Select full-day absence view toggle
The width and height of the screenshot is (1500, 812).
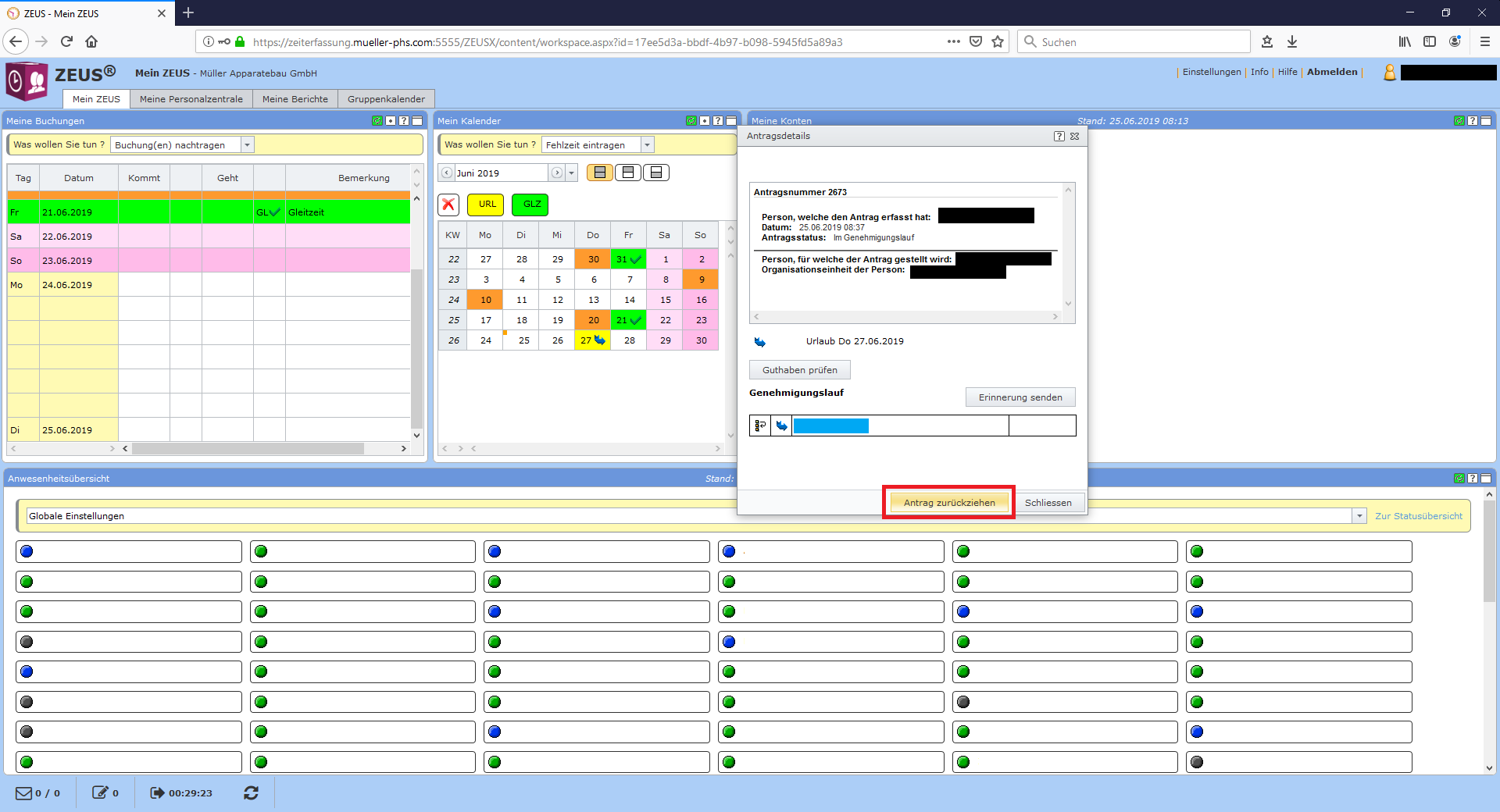tap(599, 173)
